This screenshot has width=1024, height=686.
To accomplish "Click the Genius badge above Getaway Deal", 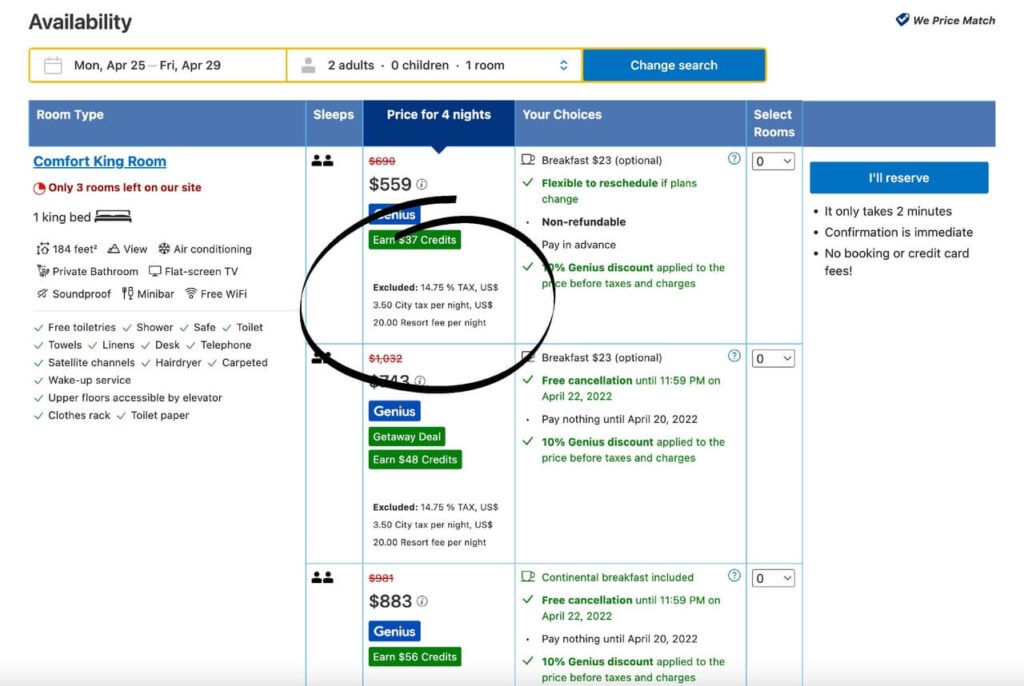I will [394, 411].
